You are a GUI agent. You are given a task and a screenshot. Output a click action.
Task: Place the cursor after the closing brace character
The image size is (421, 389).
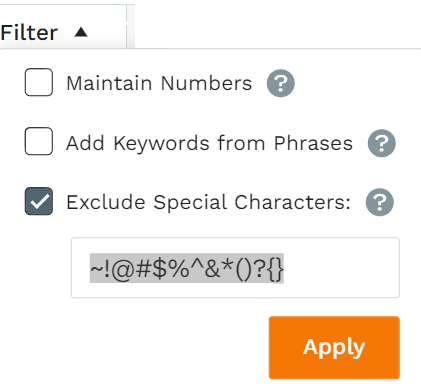tap(284, 269)
